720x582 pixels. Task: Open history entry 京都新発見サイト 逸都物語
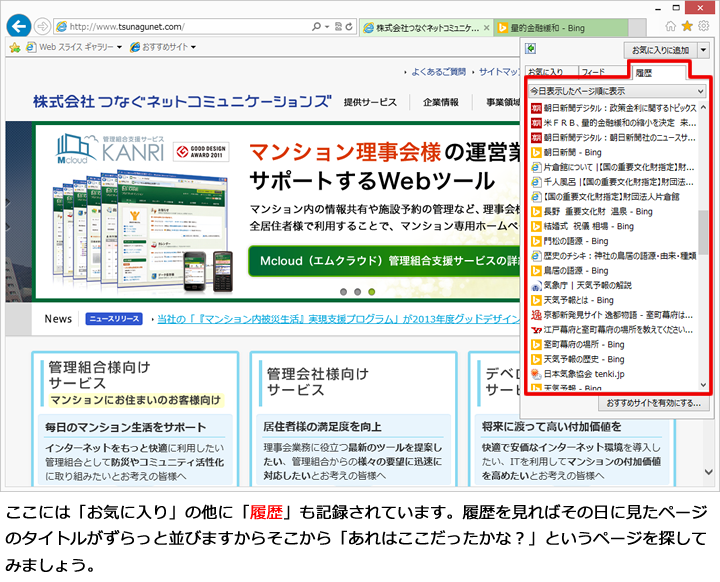pyautogui.click(x=612, y=315)
